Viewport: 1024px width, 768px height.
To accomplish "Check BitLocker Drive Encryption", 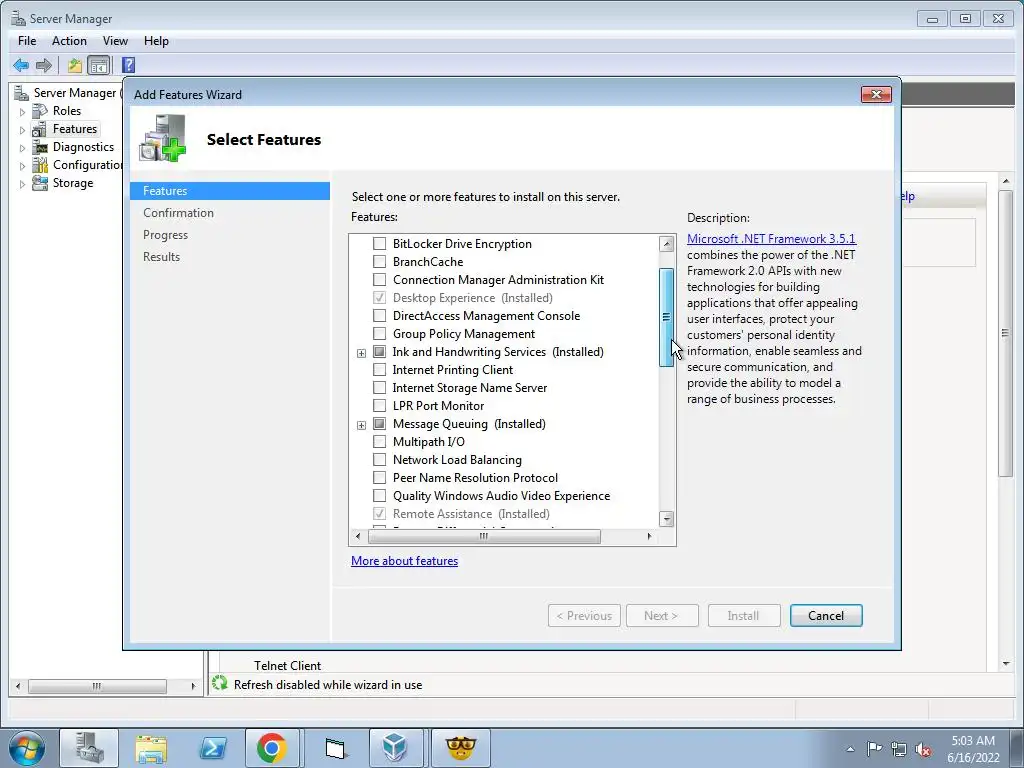I will (379, 244).
